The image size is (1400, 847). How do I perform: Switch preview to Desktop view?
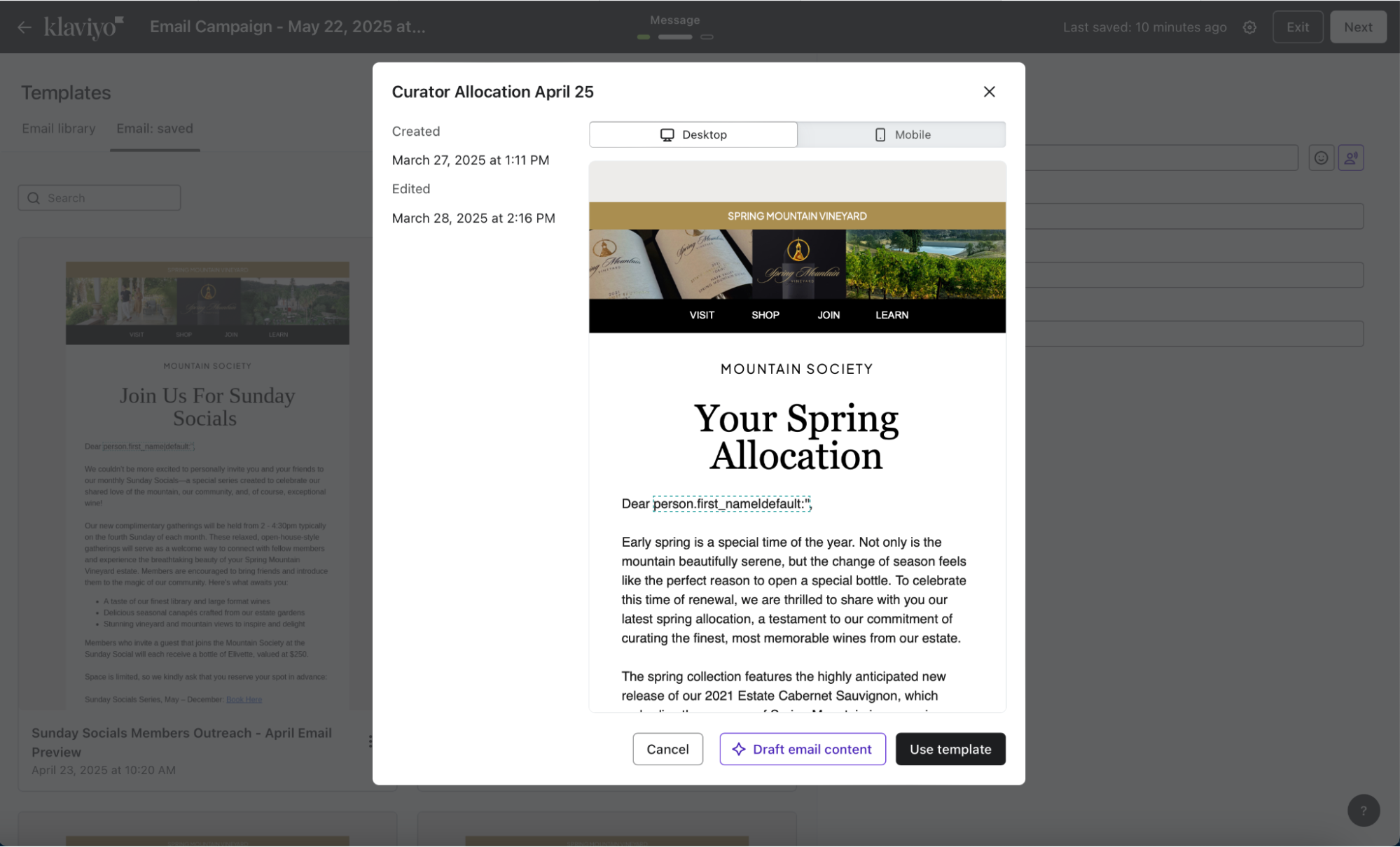click(693, 134)
